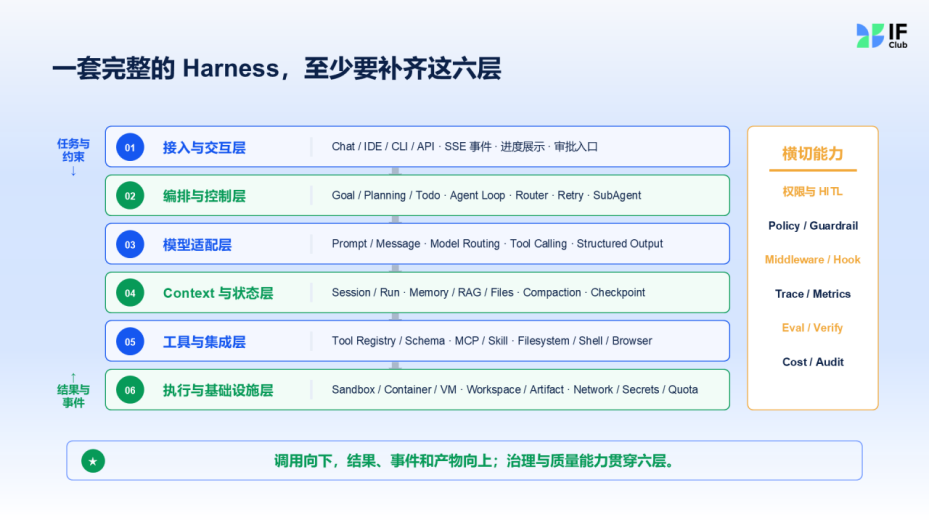Click the green 04 number badge

(x=130, y=293)
